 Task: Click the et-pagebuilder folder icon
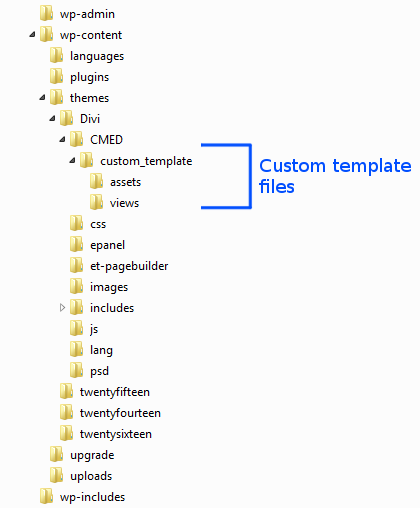tap(76, 265)
